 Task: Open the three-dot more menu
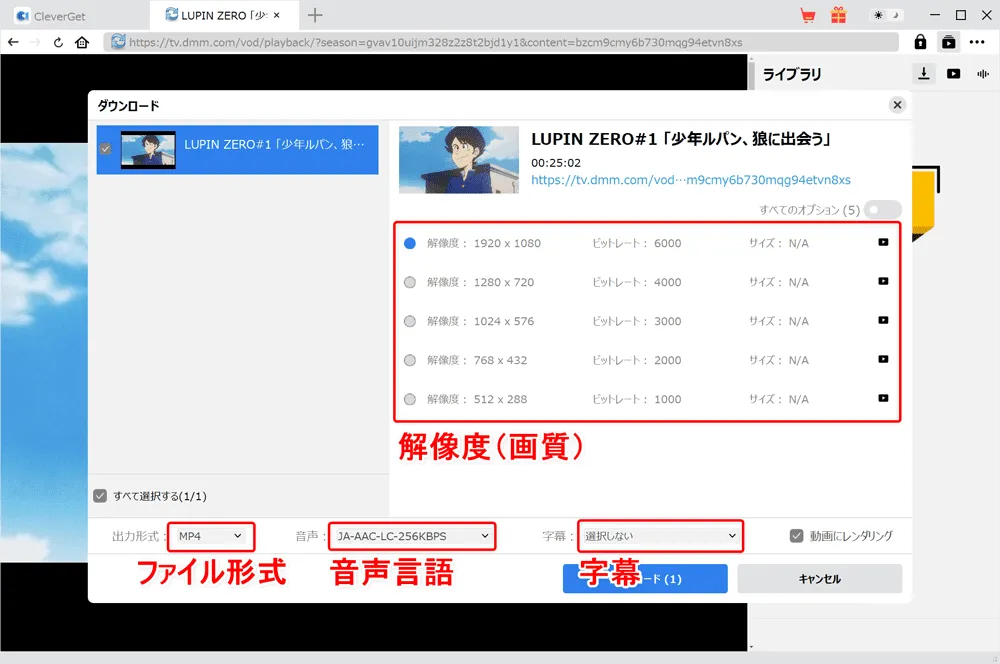[x=977, y=42]
